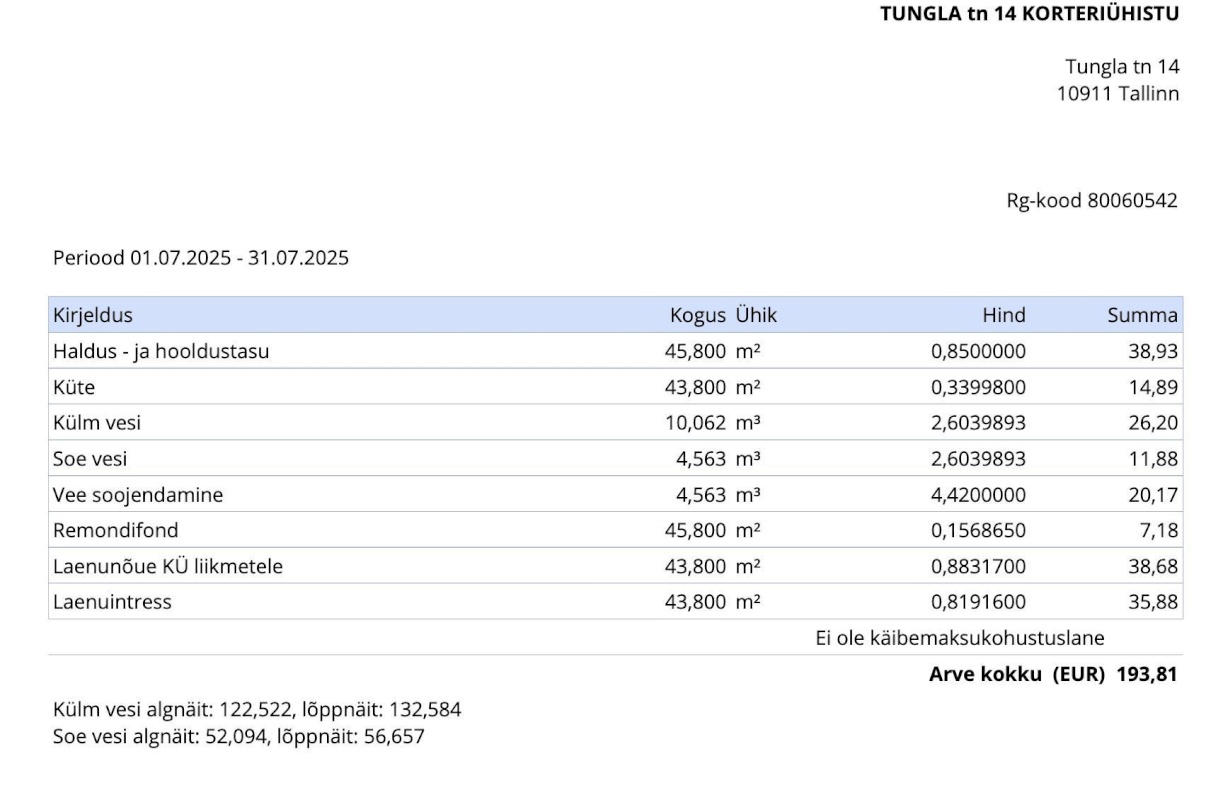Click the Külm vesi algnäit: 122,522 line
Viewport: 1223px width, 800px height.
257,710
